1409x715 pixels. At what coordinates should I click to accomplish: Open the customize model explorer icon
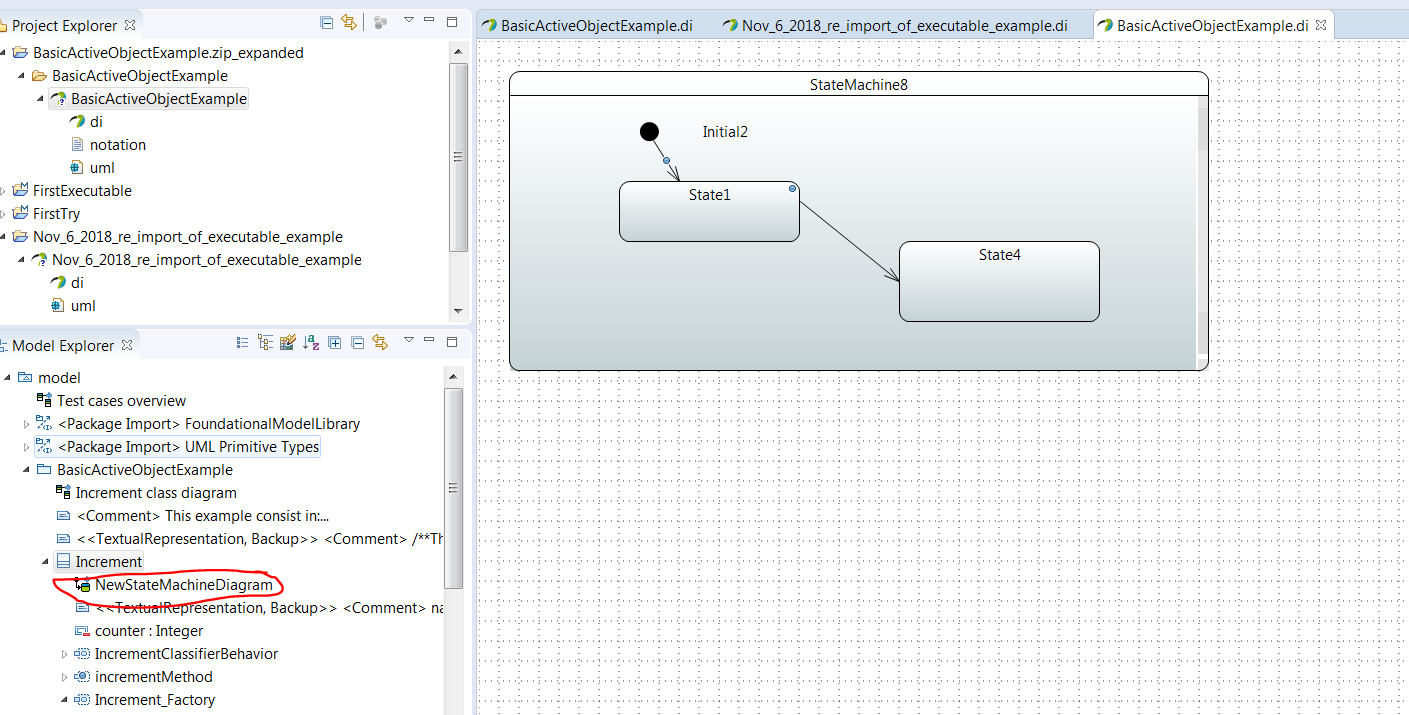click(x=288, y=342)
